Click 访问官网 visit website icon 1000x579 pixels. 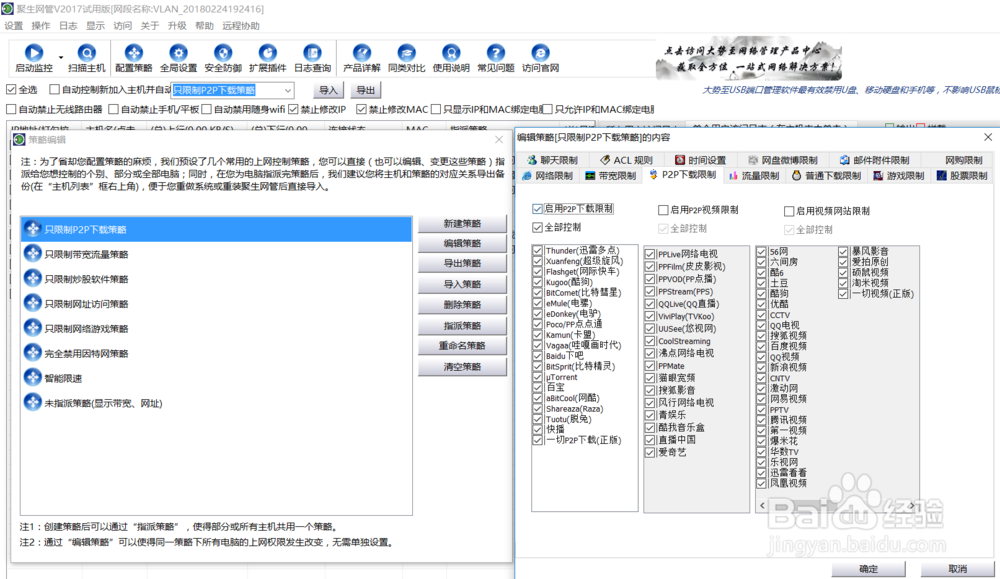point(540,52)
